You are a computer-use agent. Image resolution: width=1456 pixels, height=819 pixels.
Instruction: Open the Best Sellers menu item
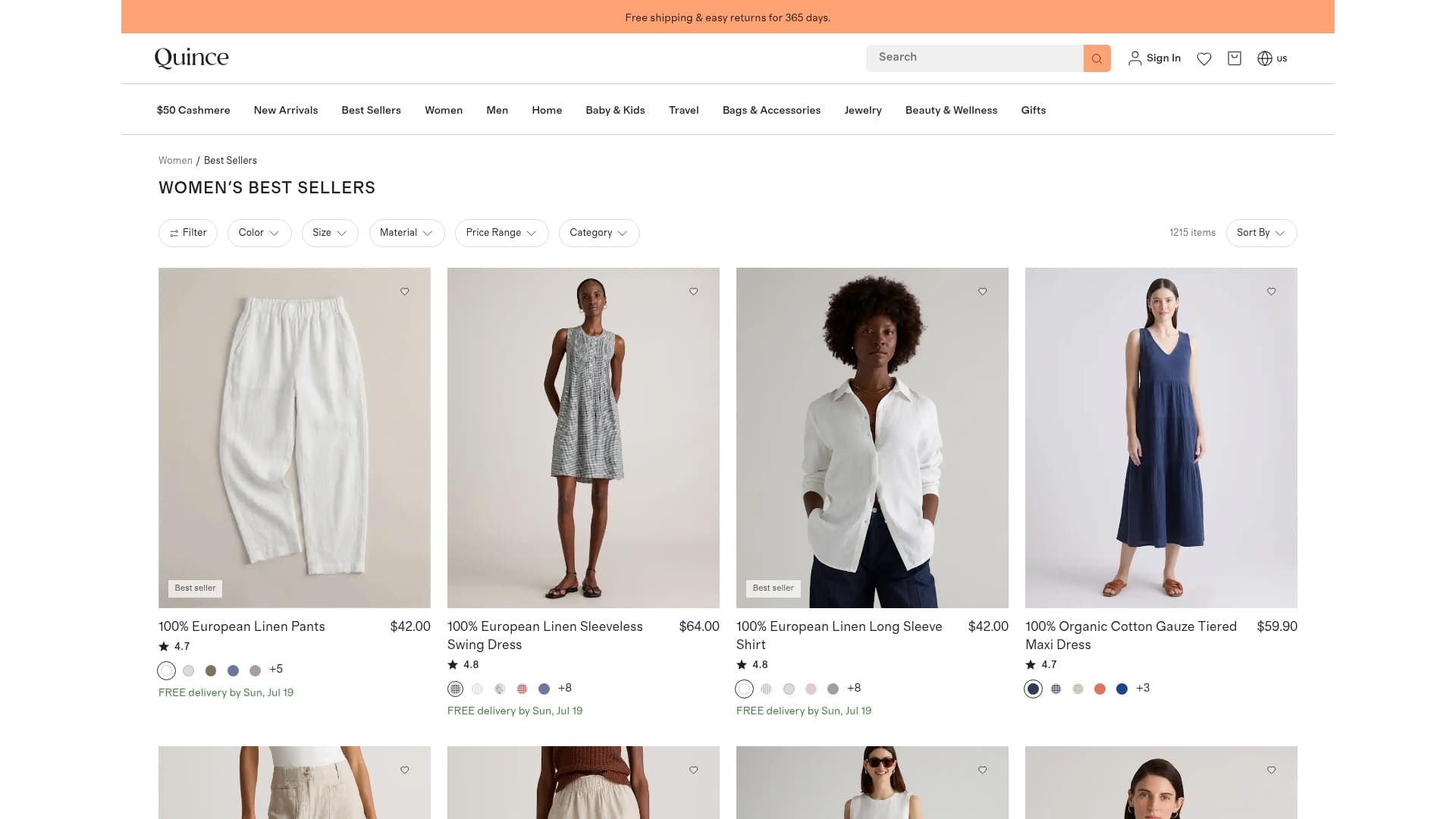[371, 110]
